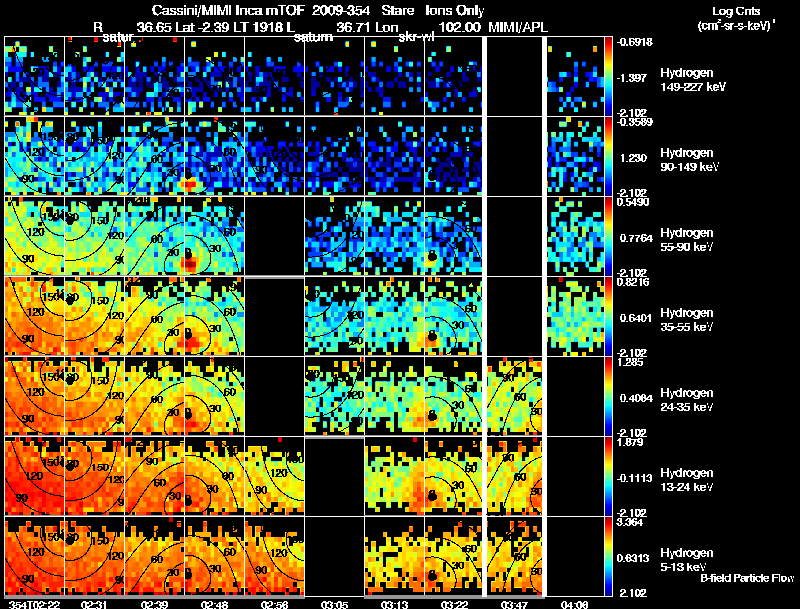Viewport: 800px width, 609px height.
Task: Open the 90-149 keV panel at 02:48
Action: pyautogui.click(x=214, y=156)
